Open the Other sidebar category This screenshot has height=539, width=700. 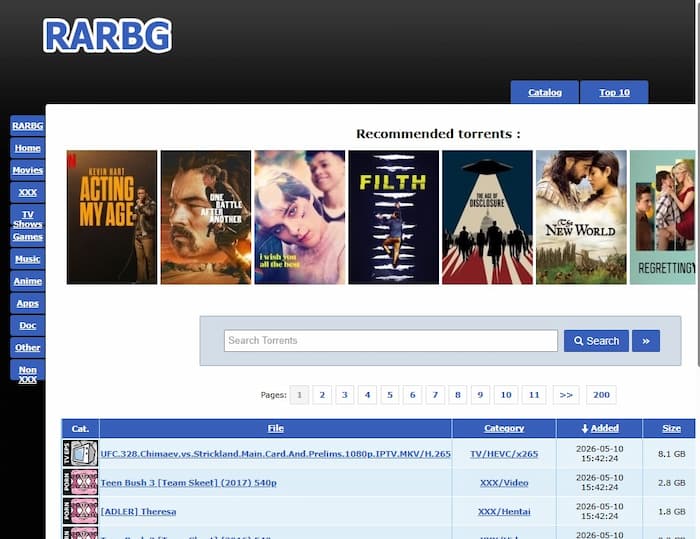point(28,347)
